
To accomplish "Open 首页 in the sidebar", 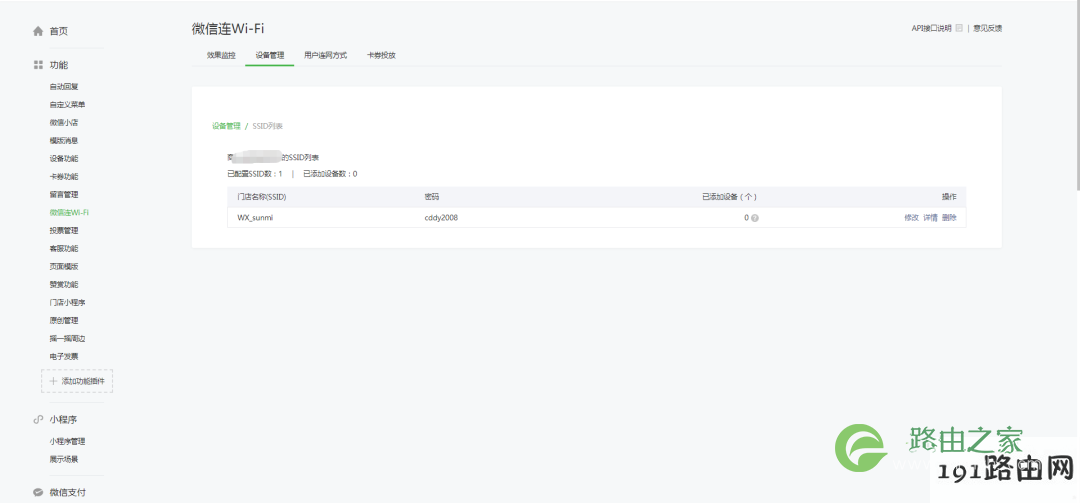I will [59, 31].
